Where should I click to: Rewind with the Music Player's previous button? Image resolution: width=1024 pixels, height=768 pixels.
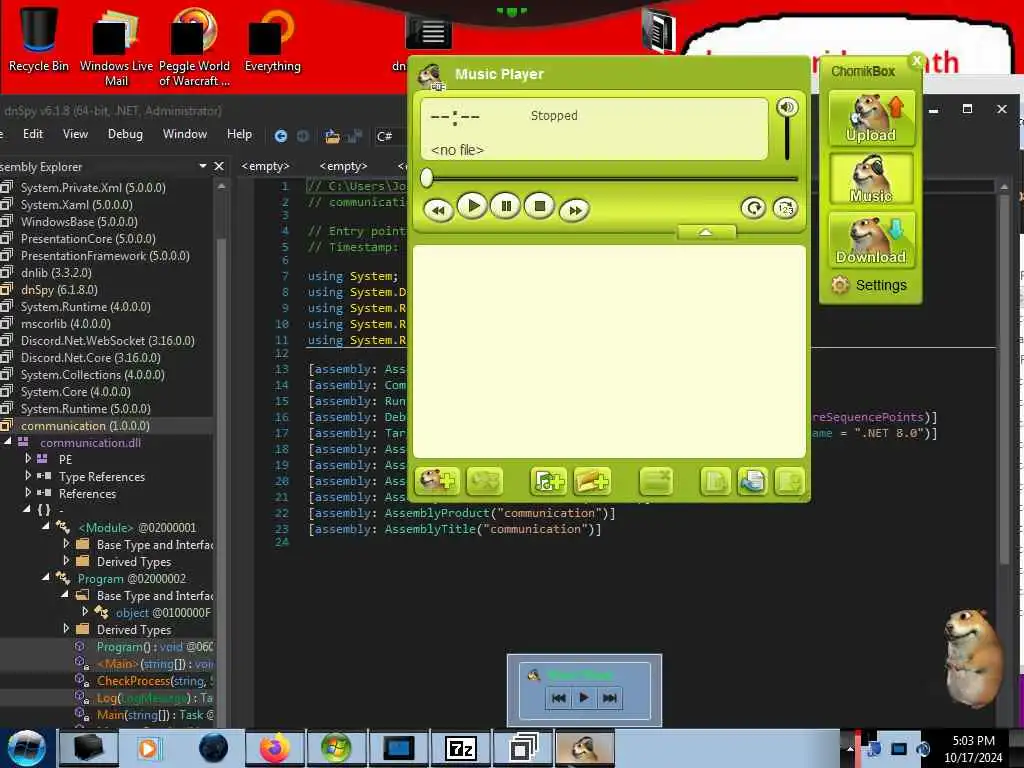point(438,210)
